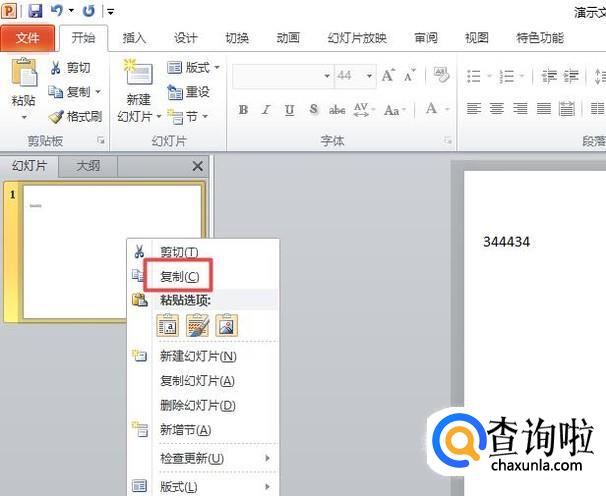Image resolution: width=606 pixels, height=496 pixels.
Task: Open the 字体 dialog launcher
Action: (x=448, y=140)
